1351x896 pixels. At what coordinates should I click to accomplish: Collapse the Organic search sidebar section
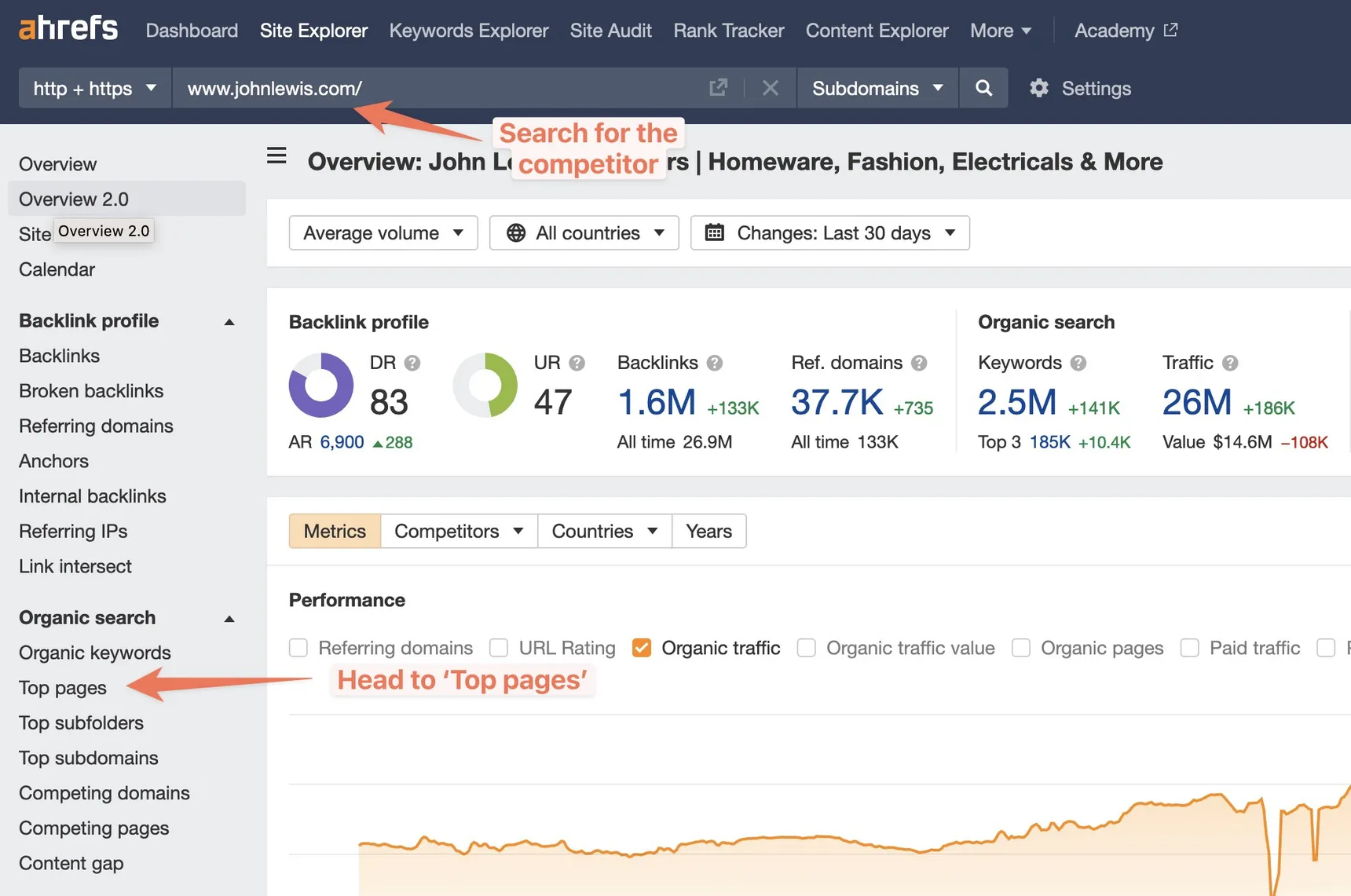pos(229,619)
